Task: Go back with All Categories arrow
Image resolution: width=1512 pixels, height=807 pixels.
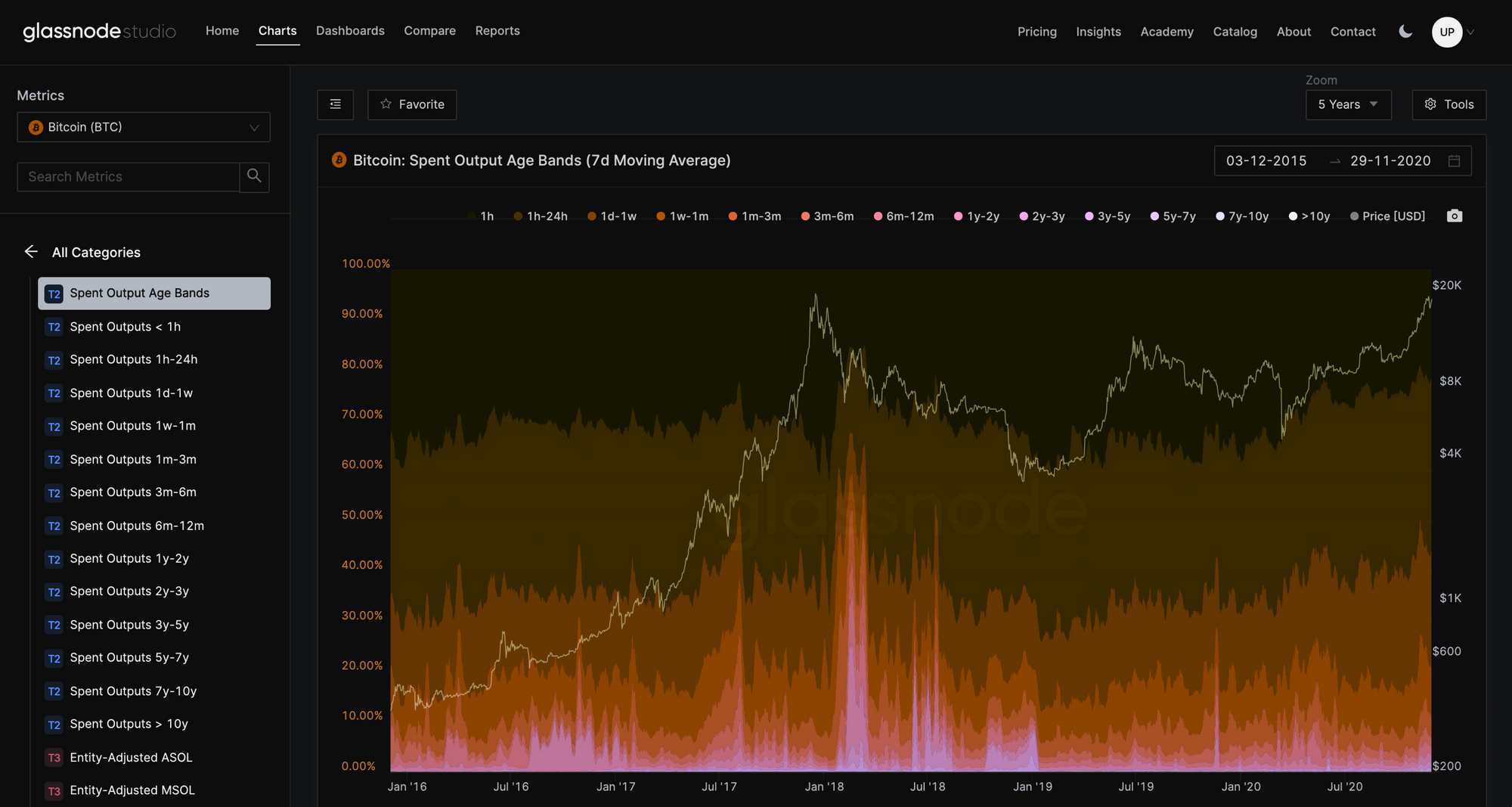Action: coord(31,251)
